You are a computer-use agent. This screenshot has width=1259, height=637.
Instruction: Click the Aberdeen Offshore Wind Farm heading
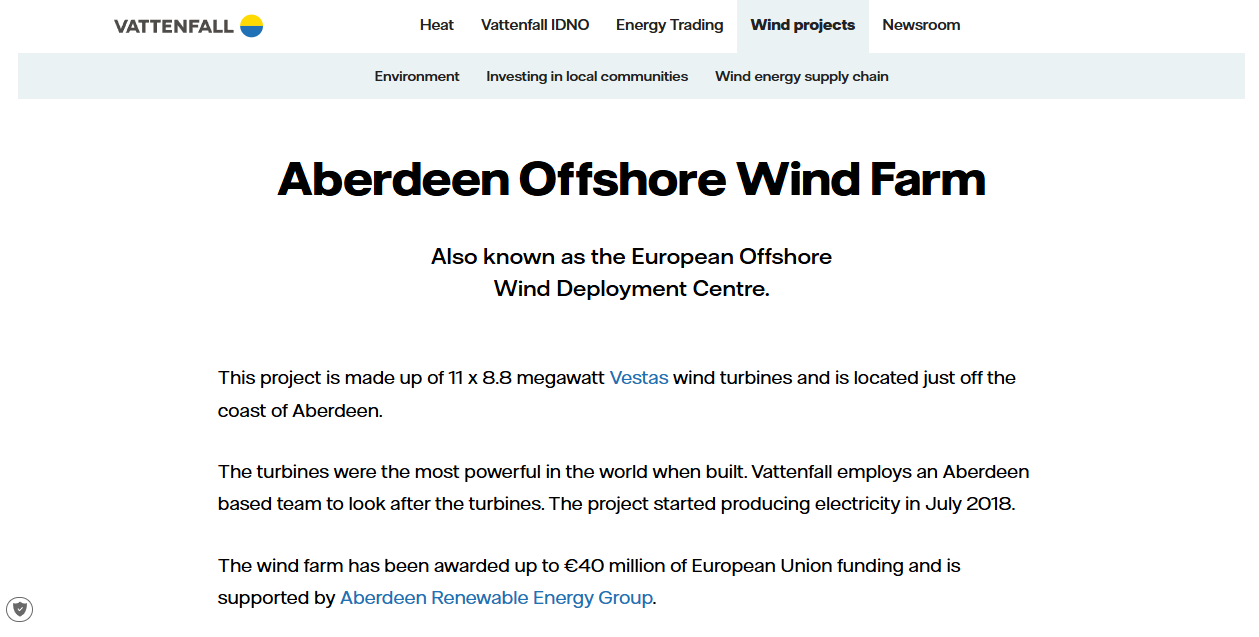630,179
